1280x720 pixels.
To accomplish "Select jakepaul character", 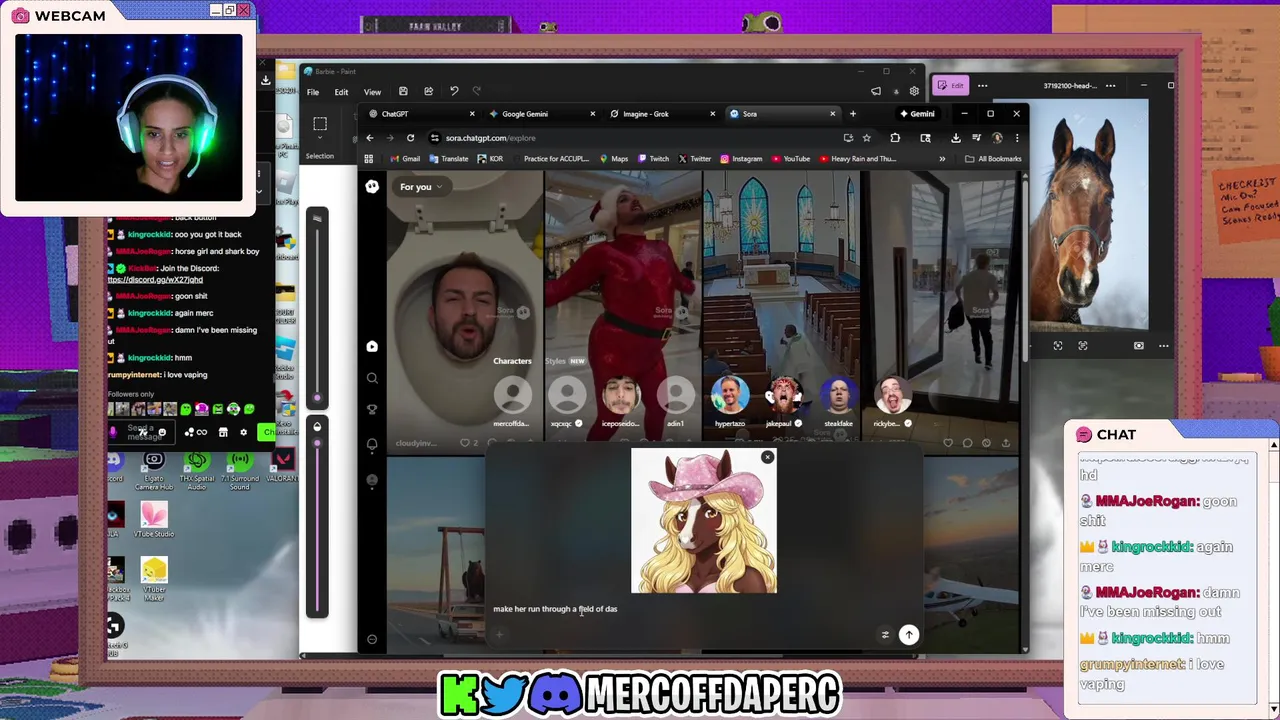I will click(x=784, y=400).
